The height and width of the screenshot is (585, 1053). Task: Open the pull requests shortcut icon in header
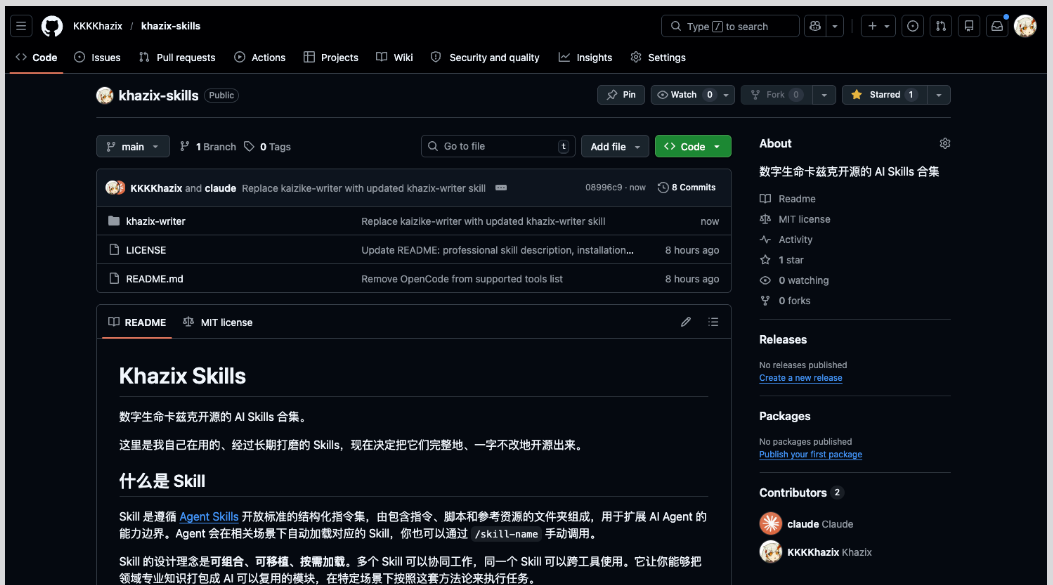point(940,26)
